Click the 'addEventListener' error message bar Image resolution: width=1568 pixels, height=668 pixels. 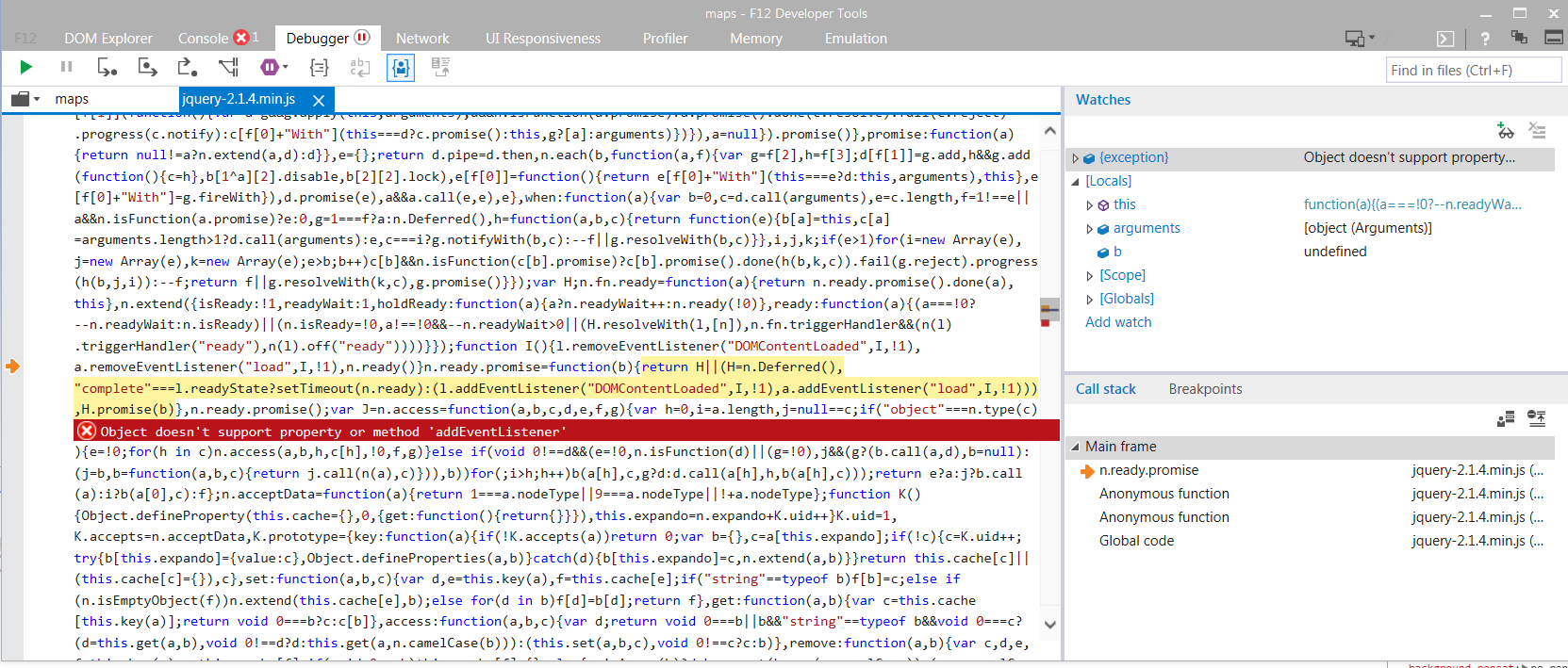coord(567,431)
